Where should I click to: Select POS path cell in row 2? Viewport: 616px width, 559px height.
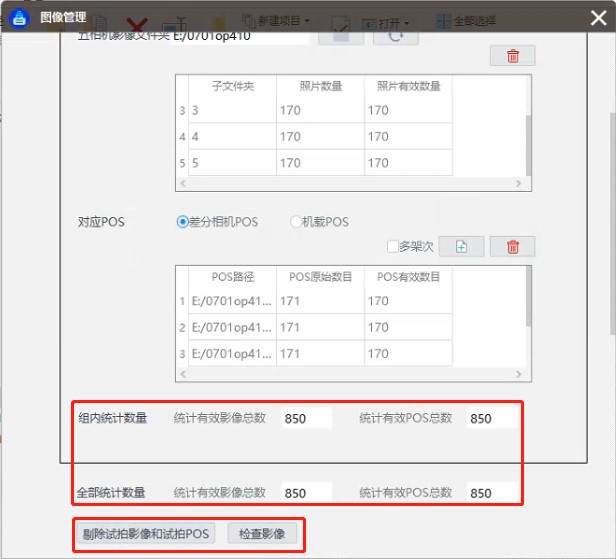click(233, 327)
